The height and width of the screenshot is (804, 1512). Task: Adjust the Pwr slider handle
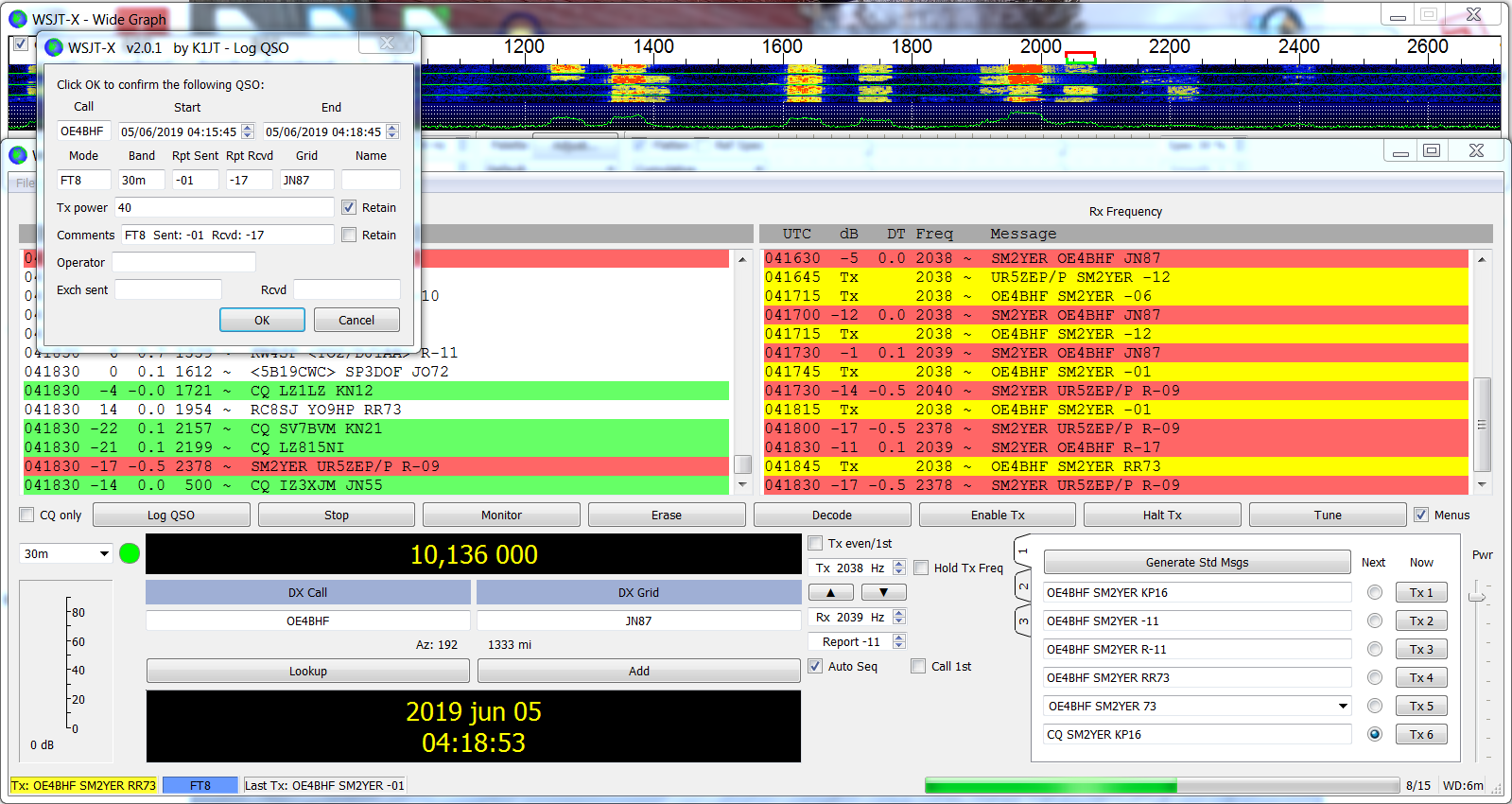pos(1476,596)
